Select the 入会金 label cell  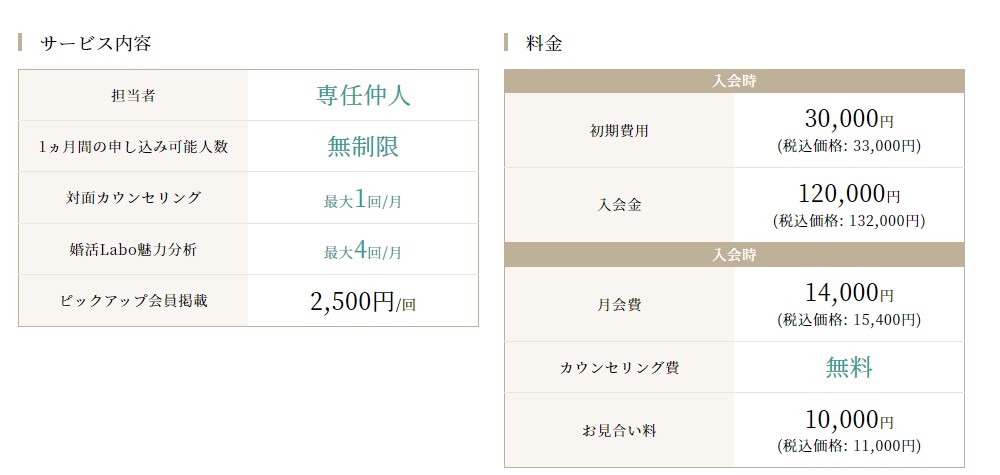pos(619,205)
